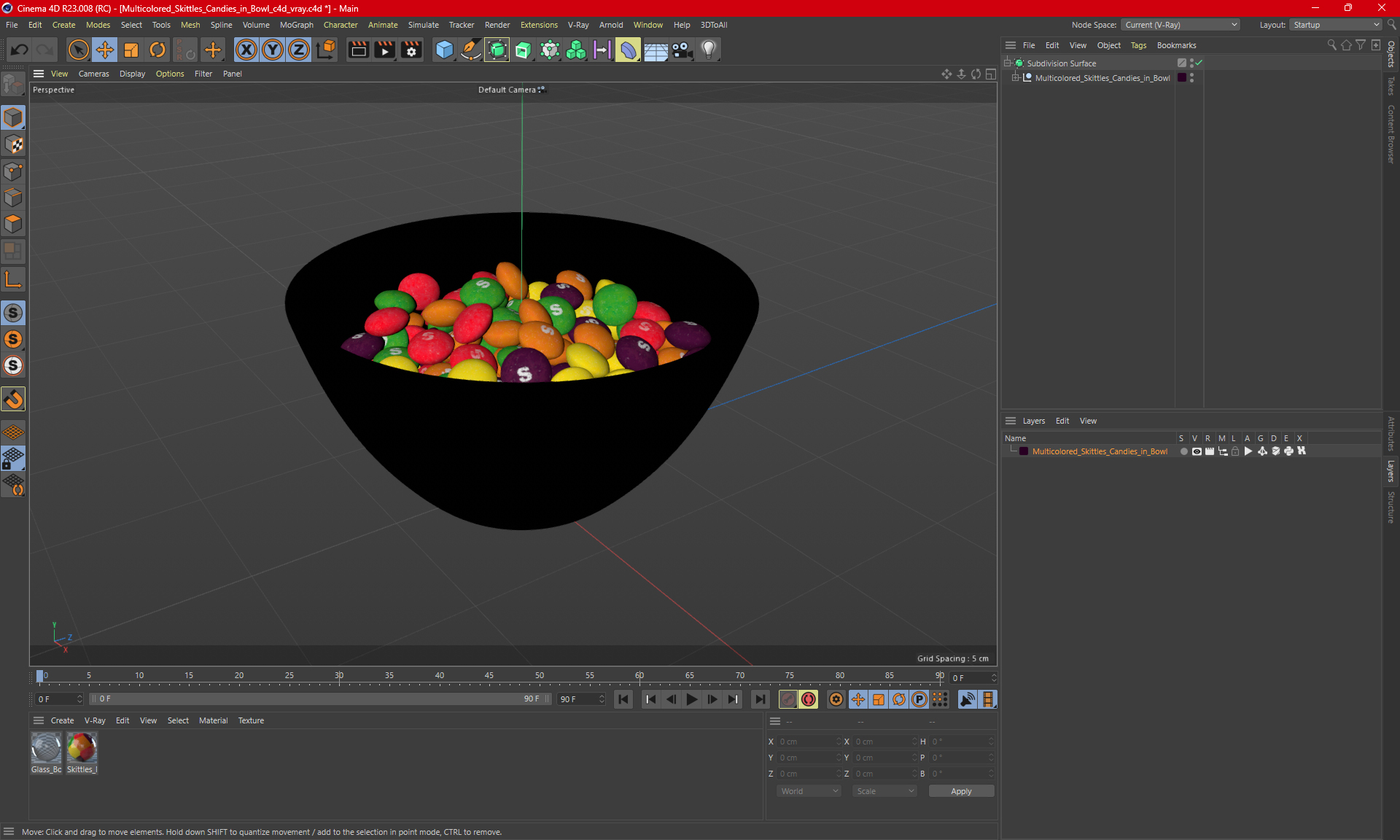Select the Live Selection tool
Image resolution: width=1400 pixels, height=840 pixels.
tap(78, 50)
